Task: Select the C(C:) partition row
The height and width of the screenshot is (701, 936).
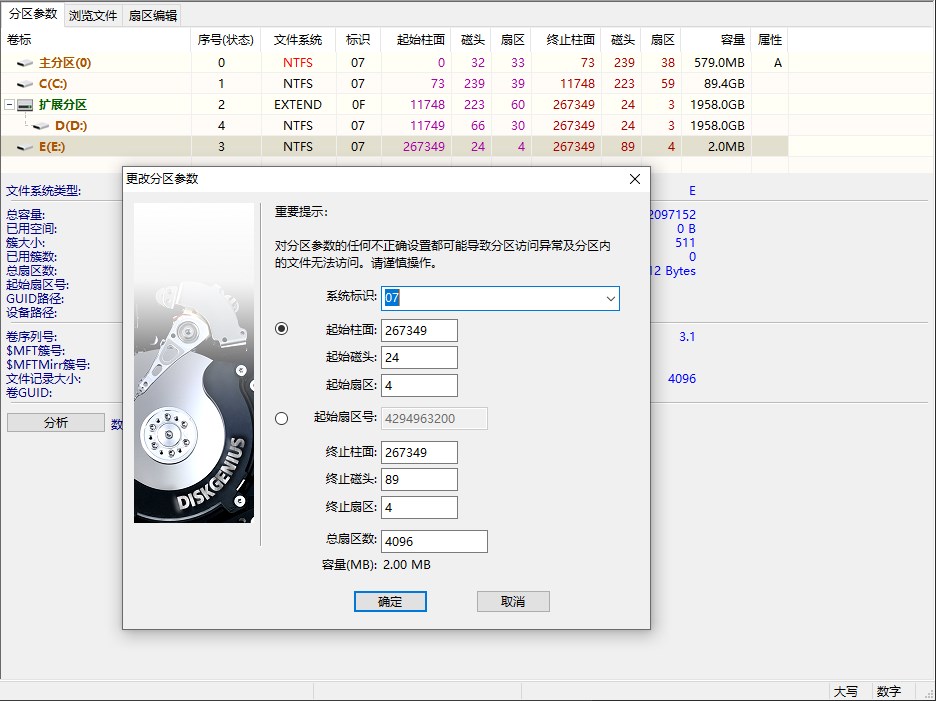Action: tap(394, 84)
